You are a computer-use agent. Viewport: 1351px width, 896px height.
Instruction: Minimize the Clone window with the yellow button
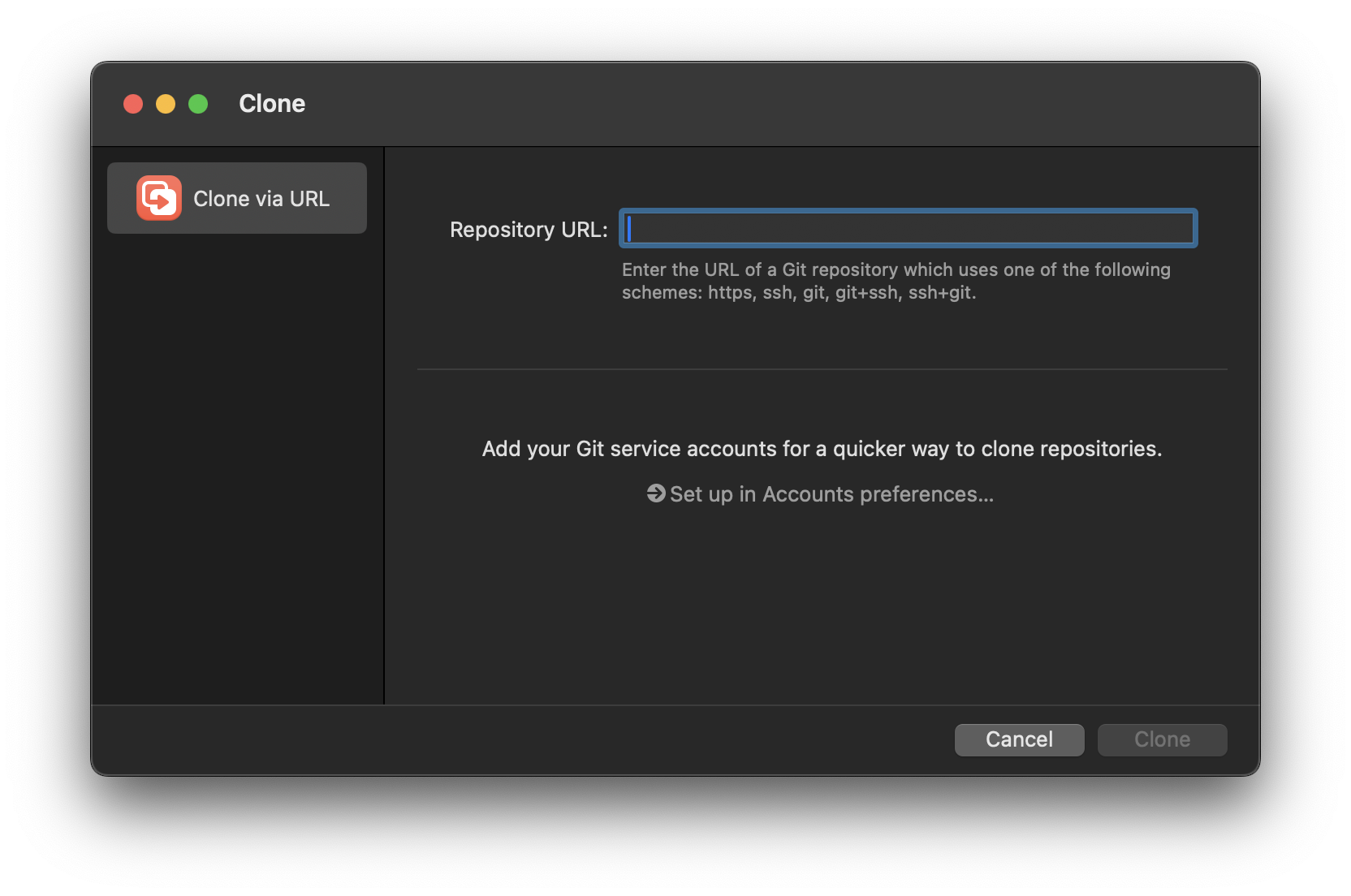click(x=166, y=104)
